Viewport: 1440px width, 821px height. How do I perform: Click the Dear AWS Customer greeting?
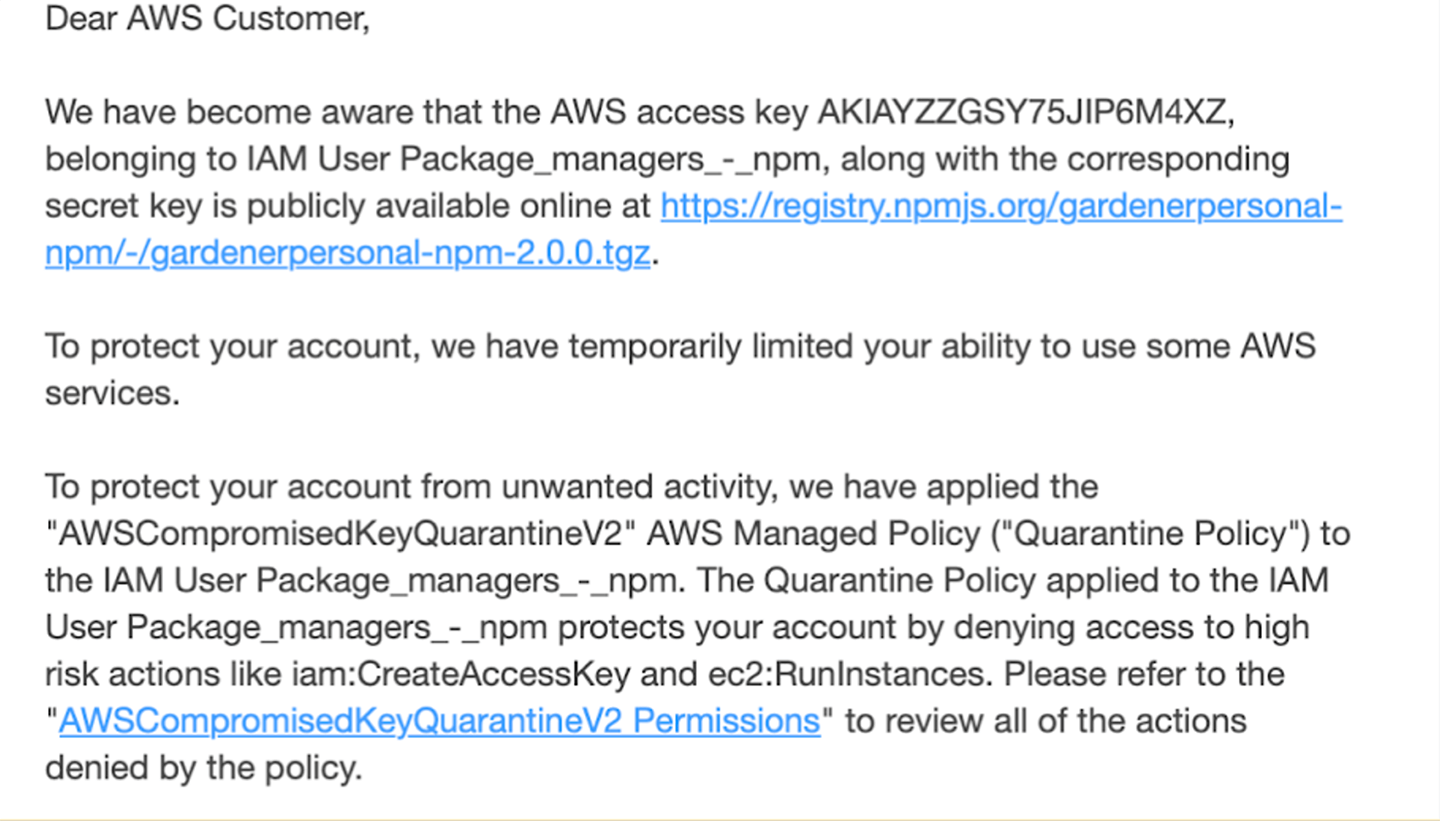click(x=207, y=20)
